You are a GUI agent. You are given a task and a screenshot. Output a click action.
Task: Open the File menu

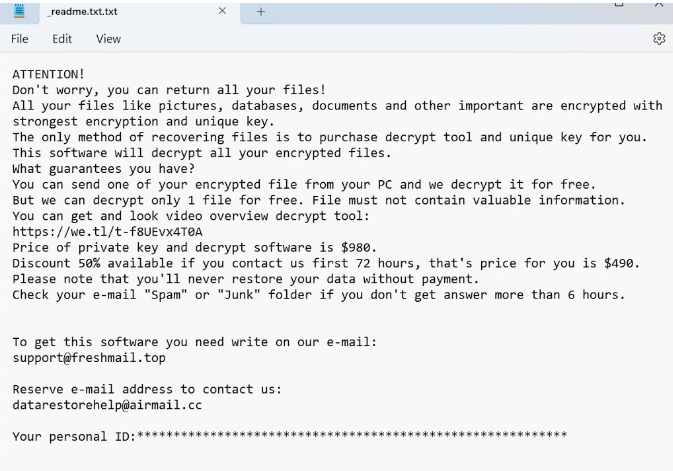[x=20, y=39]
